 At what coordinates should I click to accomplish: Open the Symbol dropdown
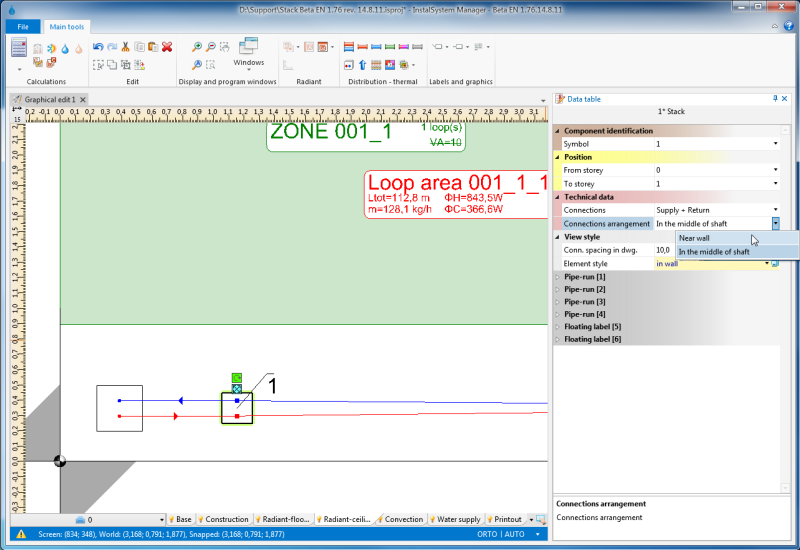[x=776, y=144]
